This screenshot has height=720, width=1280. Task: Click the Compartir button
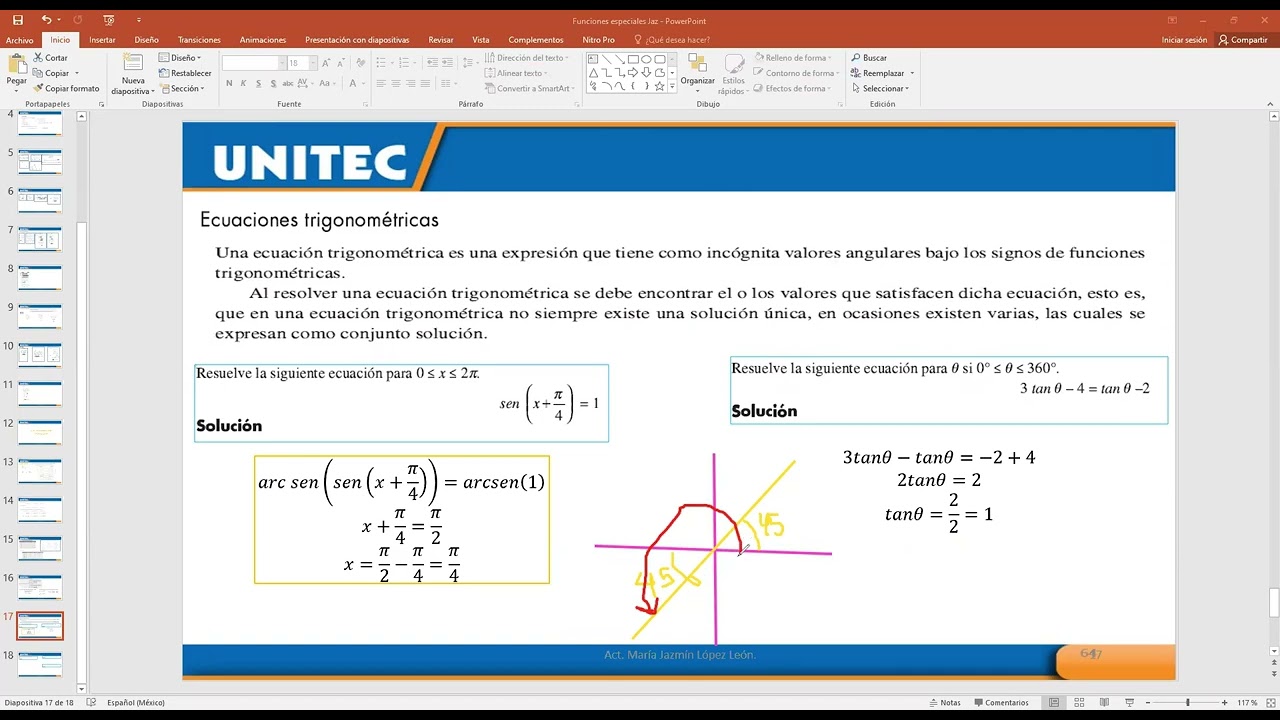1243,40
